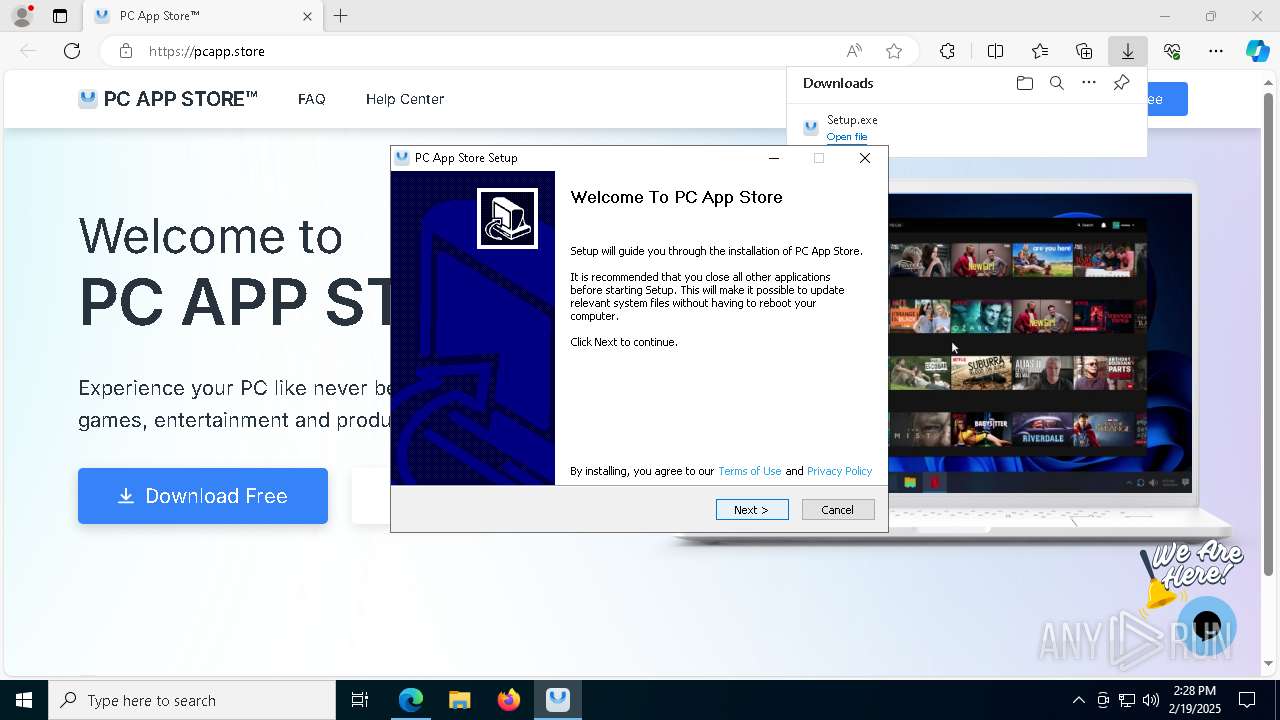Viewport: 1280px width, 720px height.
Task: Open a new browser tab
Action: coord(341,16)
